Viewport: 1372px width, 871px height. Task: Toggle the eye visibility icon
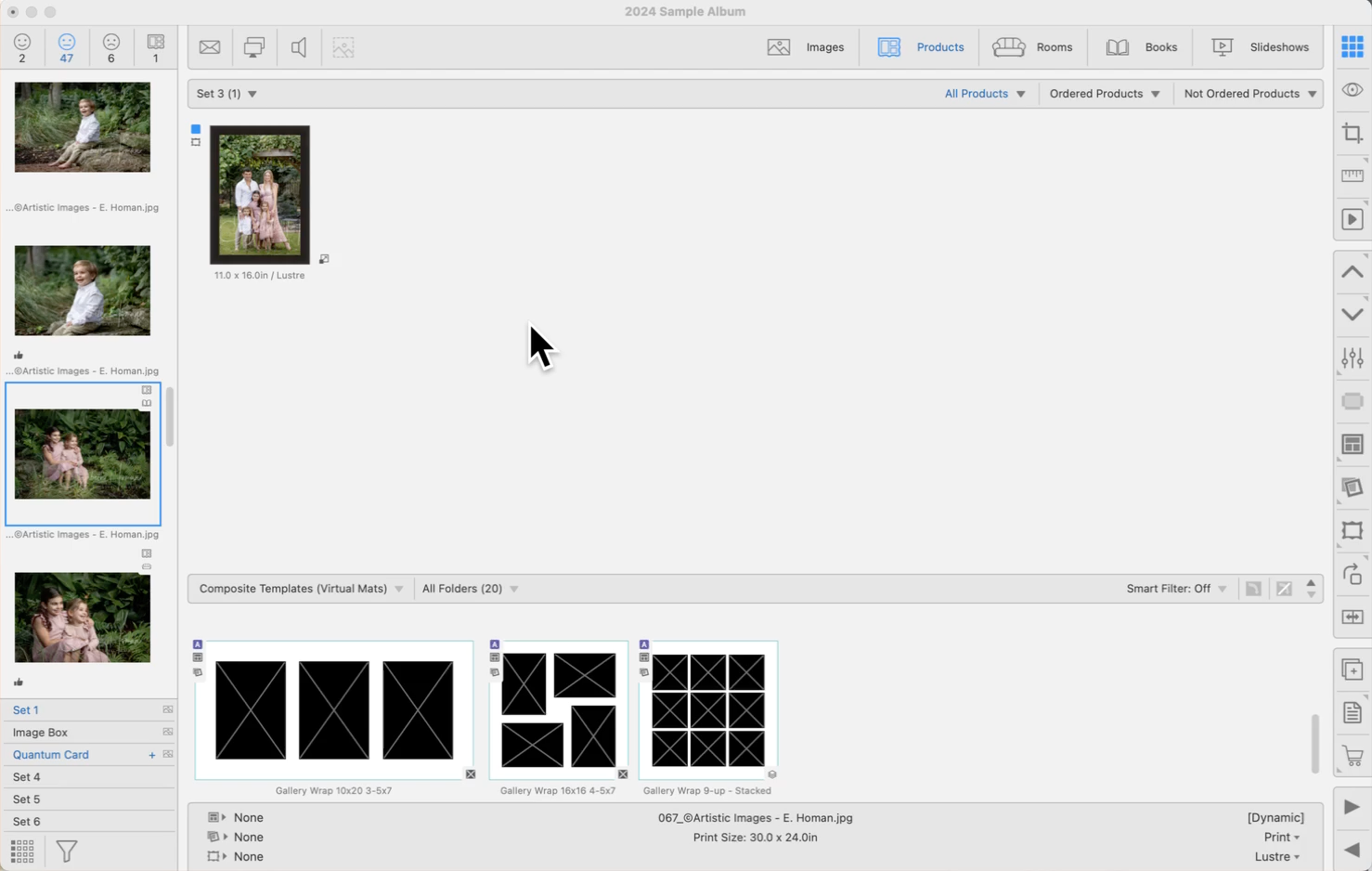click(x=1352, y=90)
